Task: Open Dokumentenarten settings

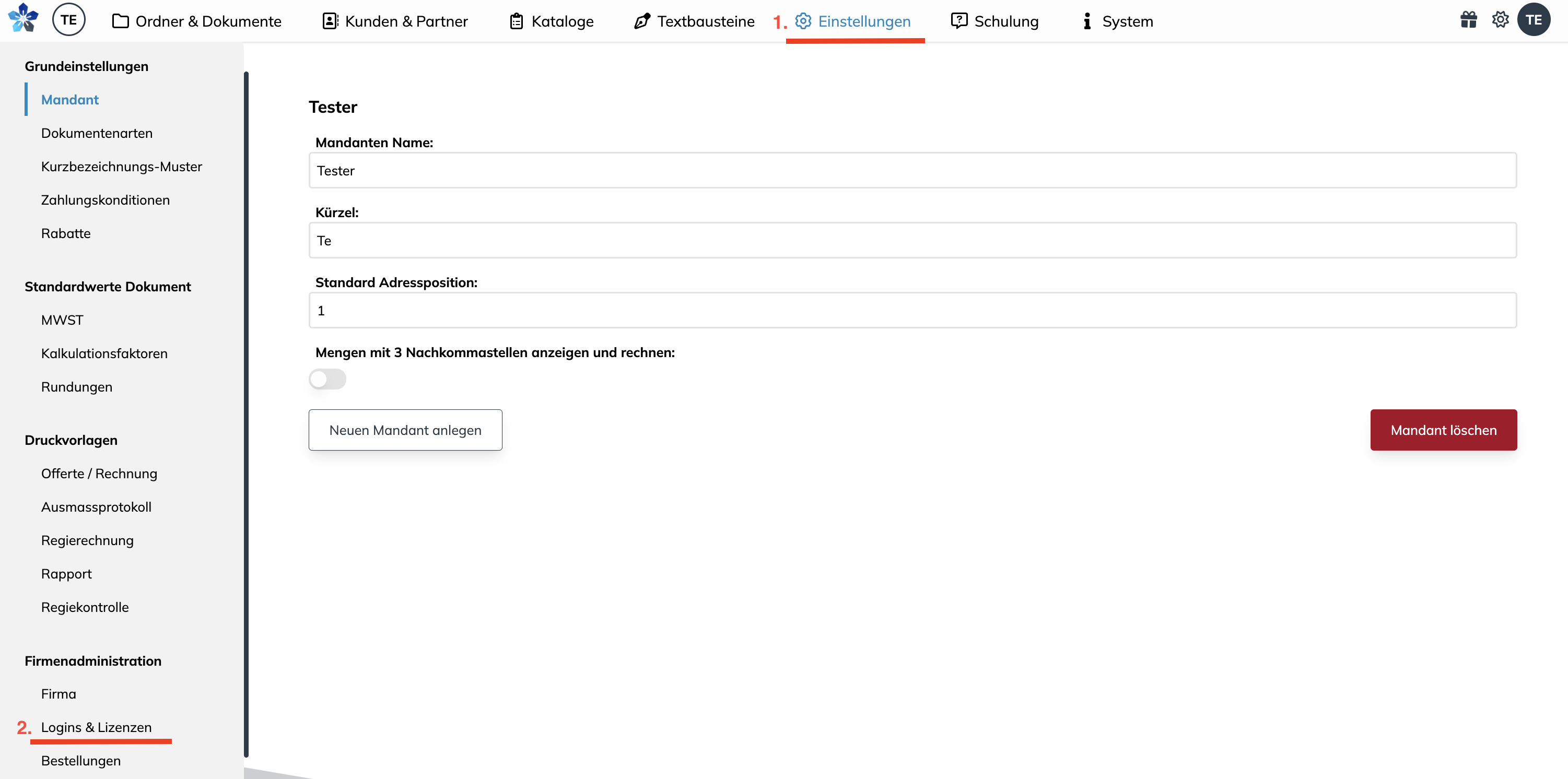Action: pyautogui.click(x=97, y=133)
